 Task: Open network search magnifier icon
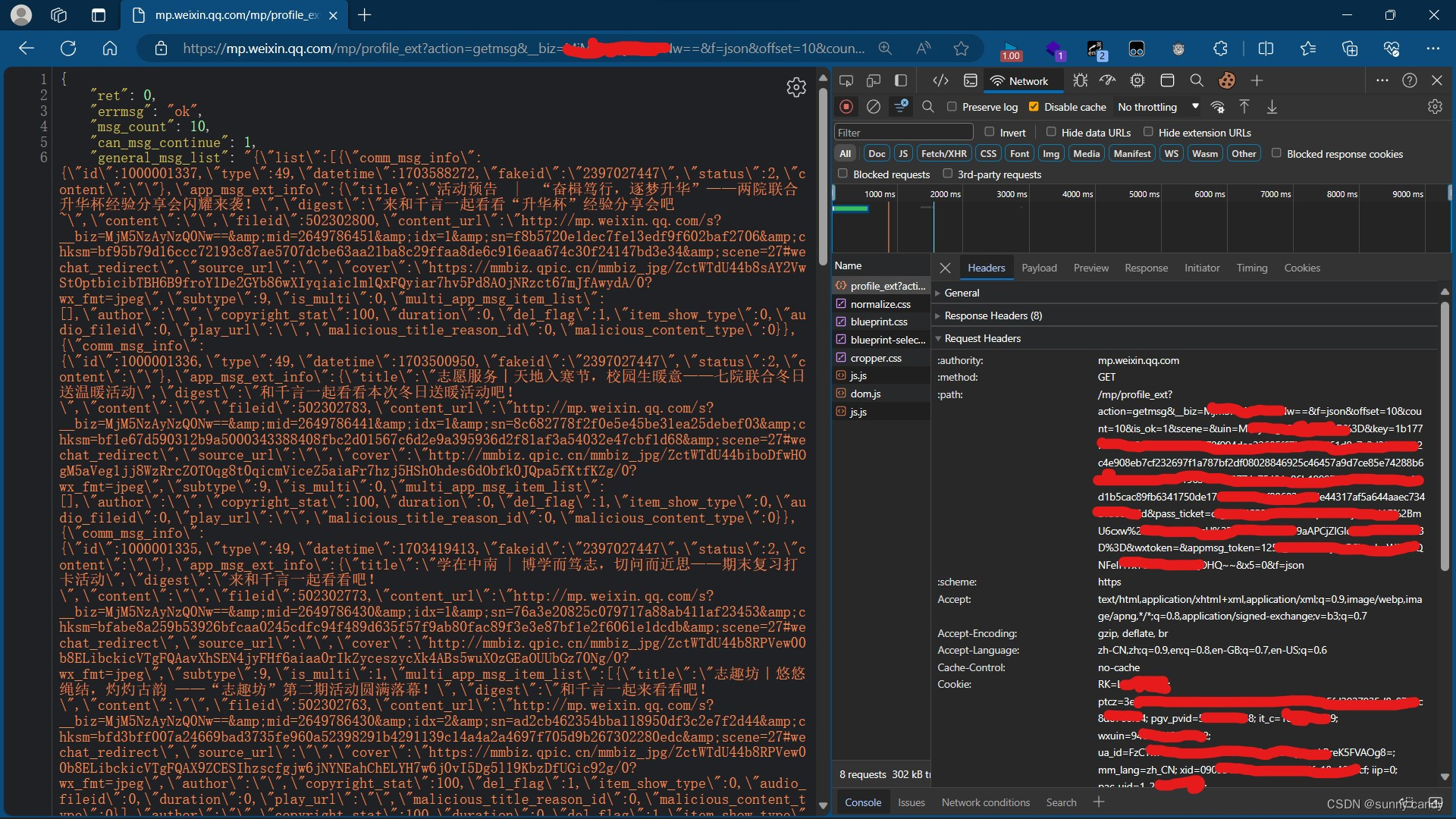click(x=927, y=107)
